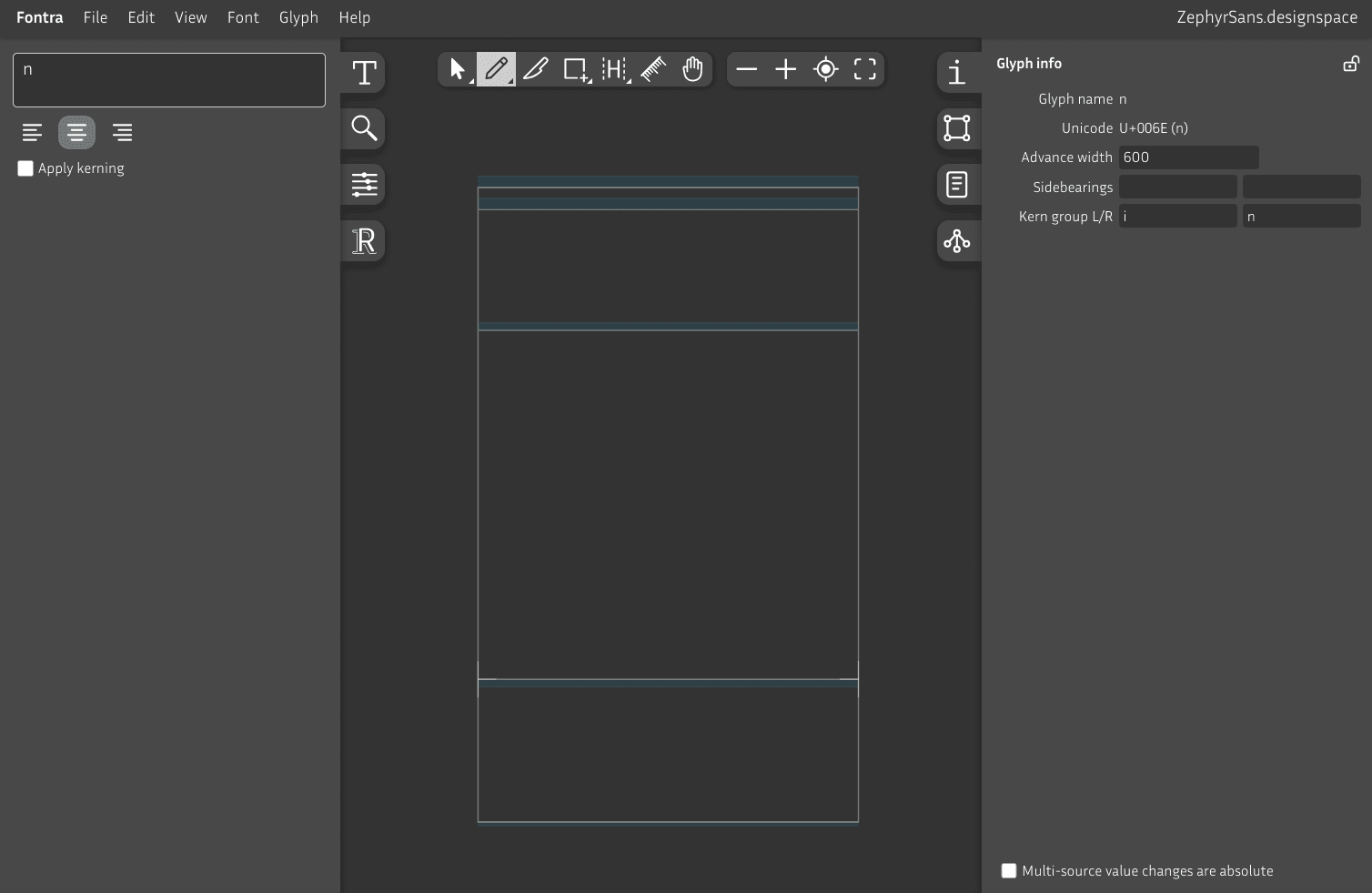Open the reference font panel
The image size is (1372, 893).
click(363, 240)
